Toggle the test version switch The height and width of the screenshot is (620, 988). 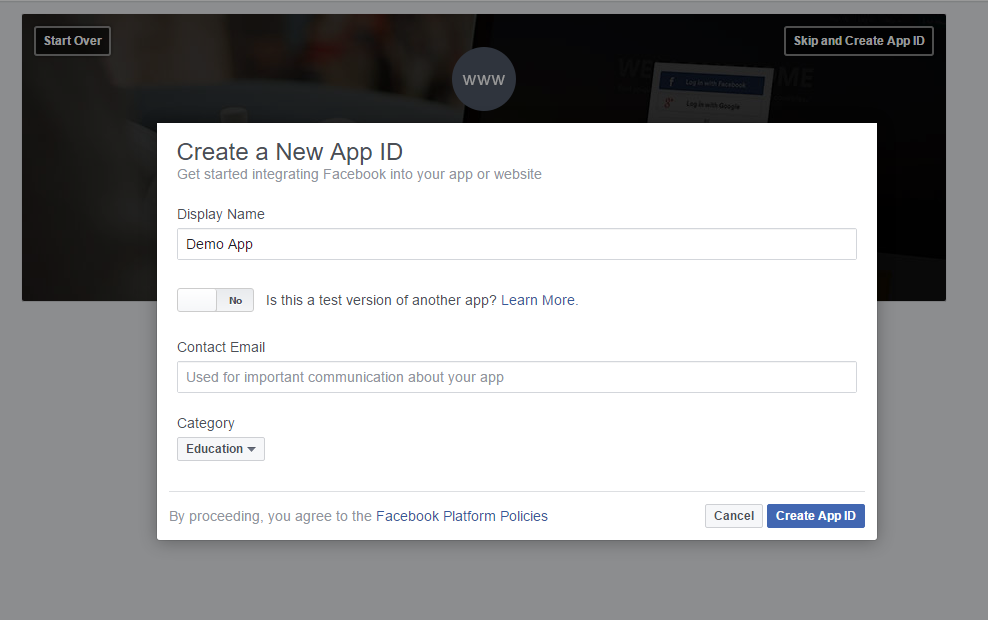click(x=215, y=300)
